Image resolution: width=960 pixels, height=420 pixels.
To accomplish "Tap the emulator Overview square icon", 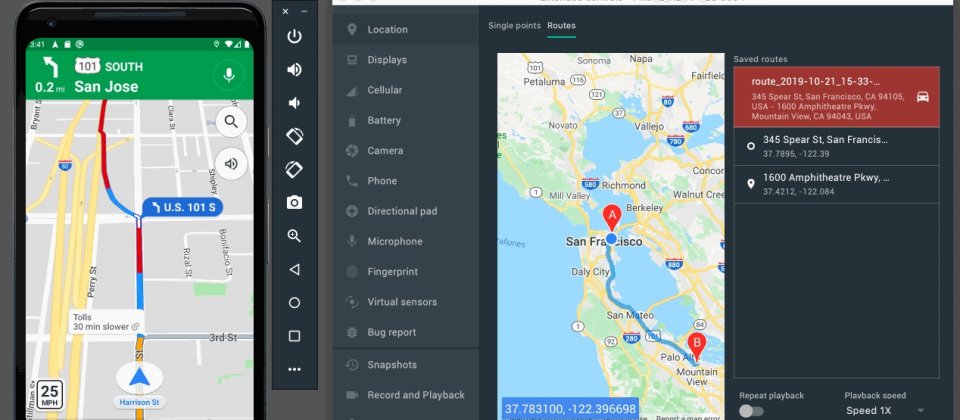I will 294,336.
